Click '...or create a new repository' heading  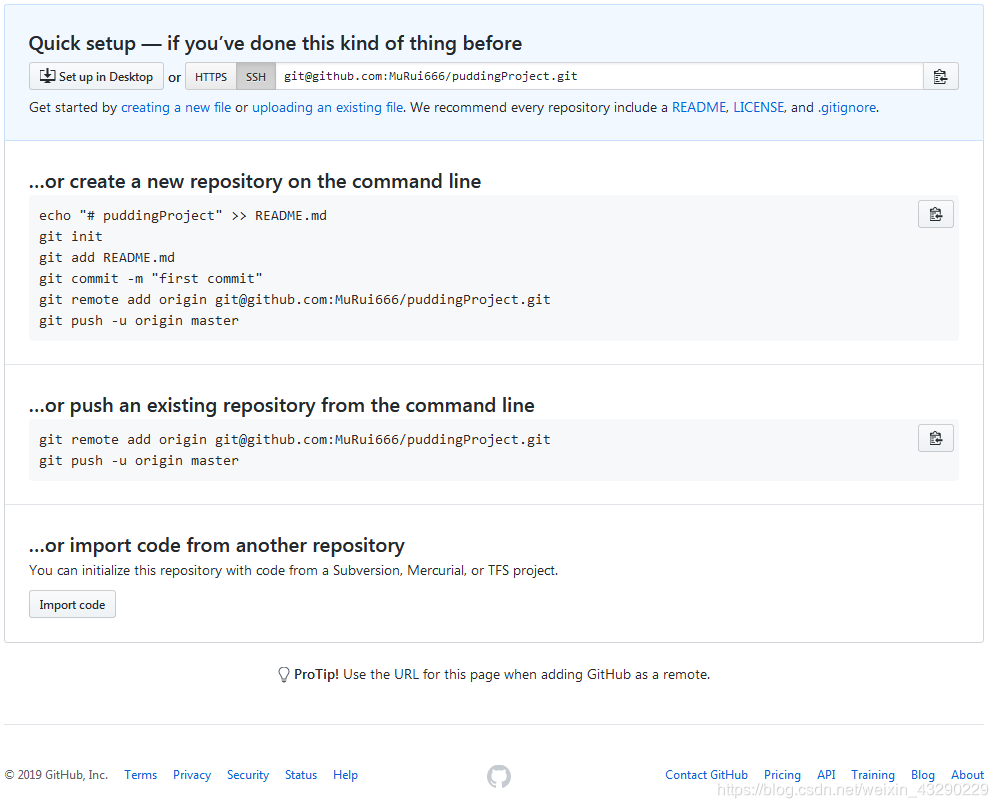255,181
